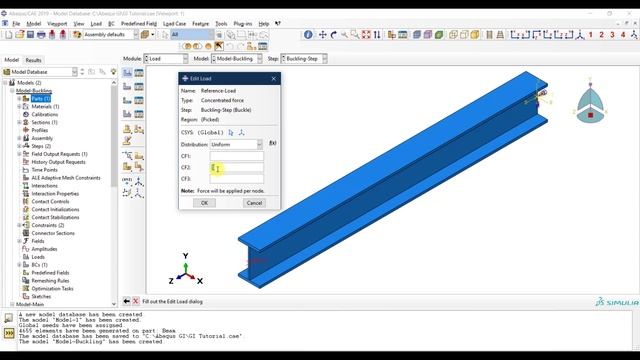This screenshot has height=360, width=640.
Task: Select Predefined Fields tree item
Action: pos(50,273)
